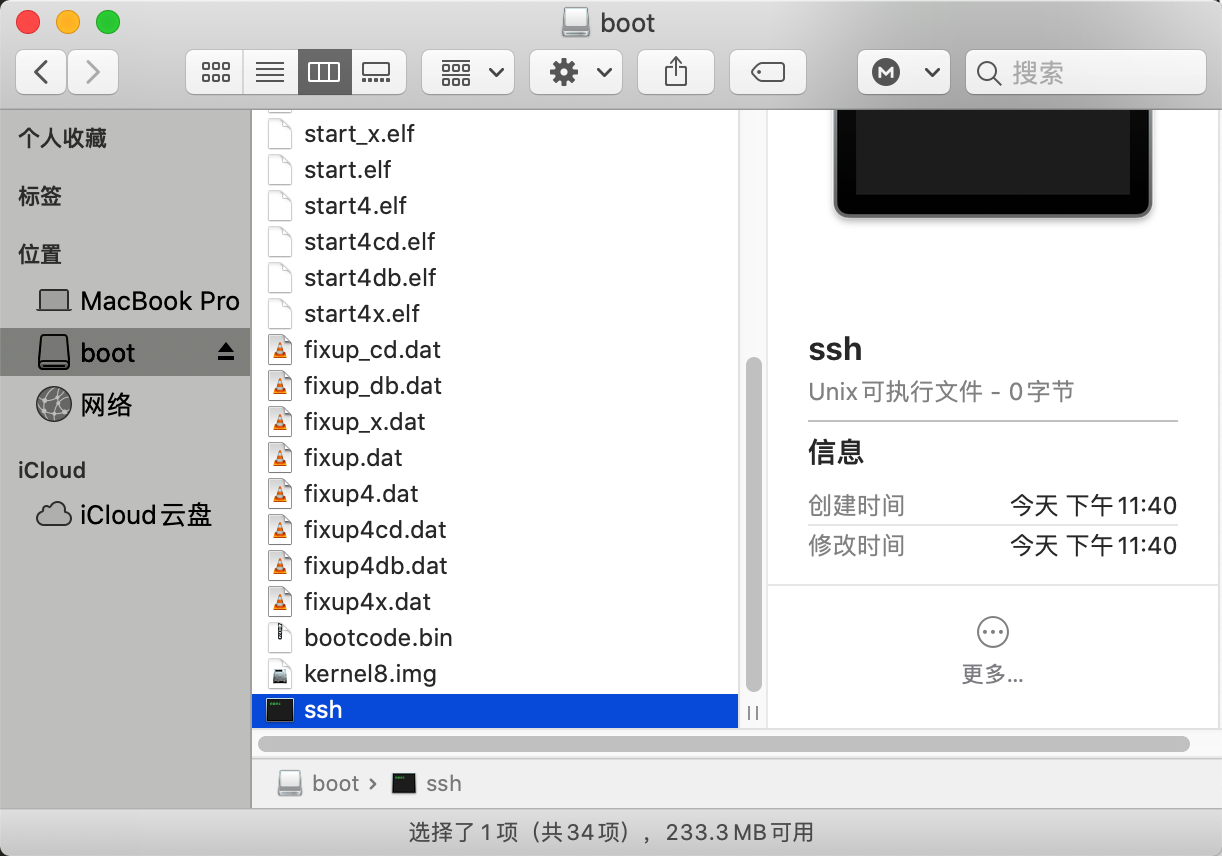This screenshot has height=856, width=1222.
Task: Click the MacBook Pro laptop icon
Action: click(54, 301)
